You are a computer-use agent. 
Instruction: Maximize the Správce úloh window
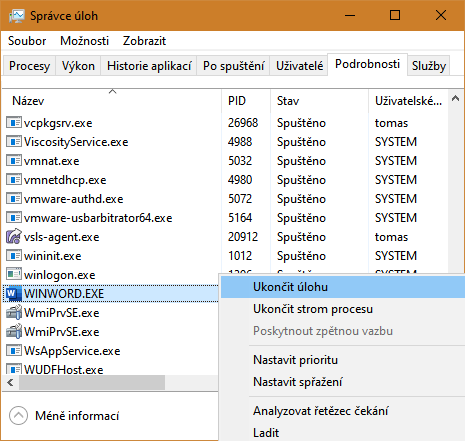click(x=395, y=15)
